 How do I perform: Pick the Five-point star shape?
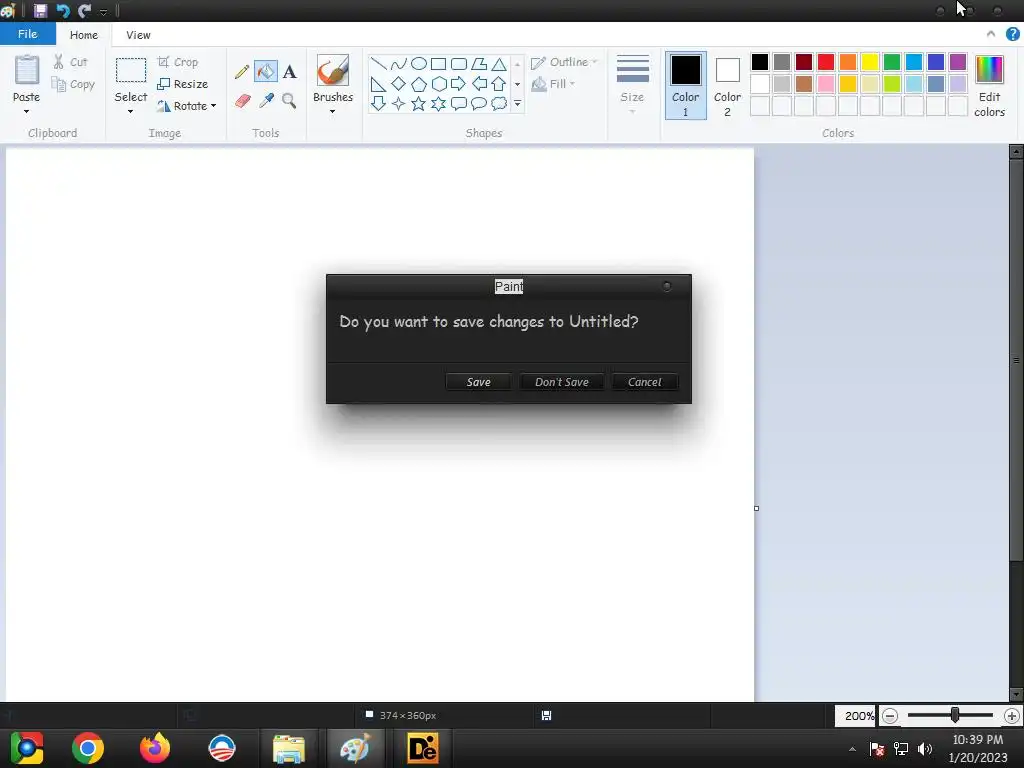419,103
